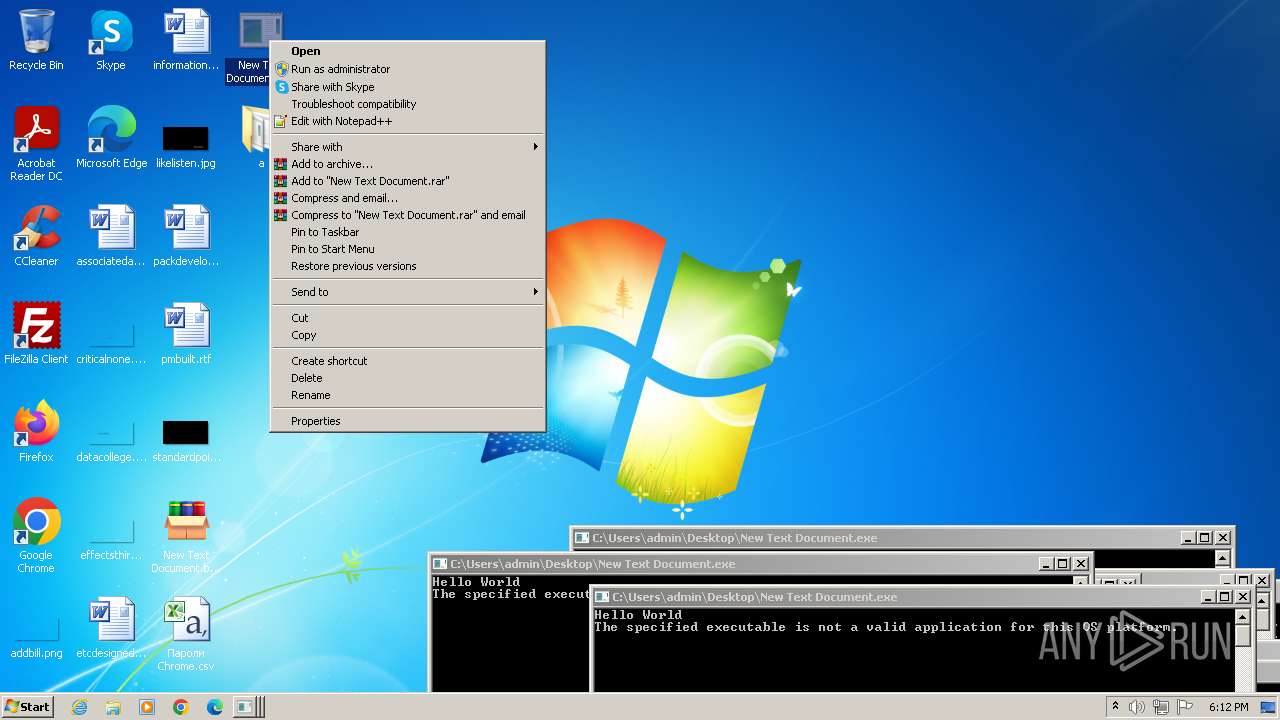1280x720 pixels.
Task: Choose Compress and email...
Action: pyautogui.click(x=408, y=198)
